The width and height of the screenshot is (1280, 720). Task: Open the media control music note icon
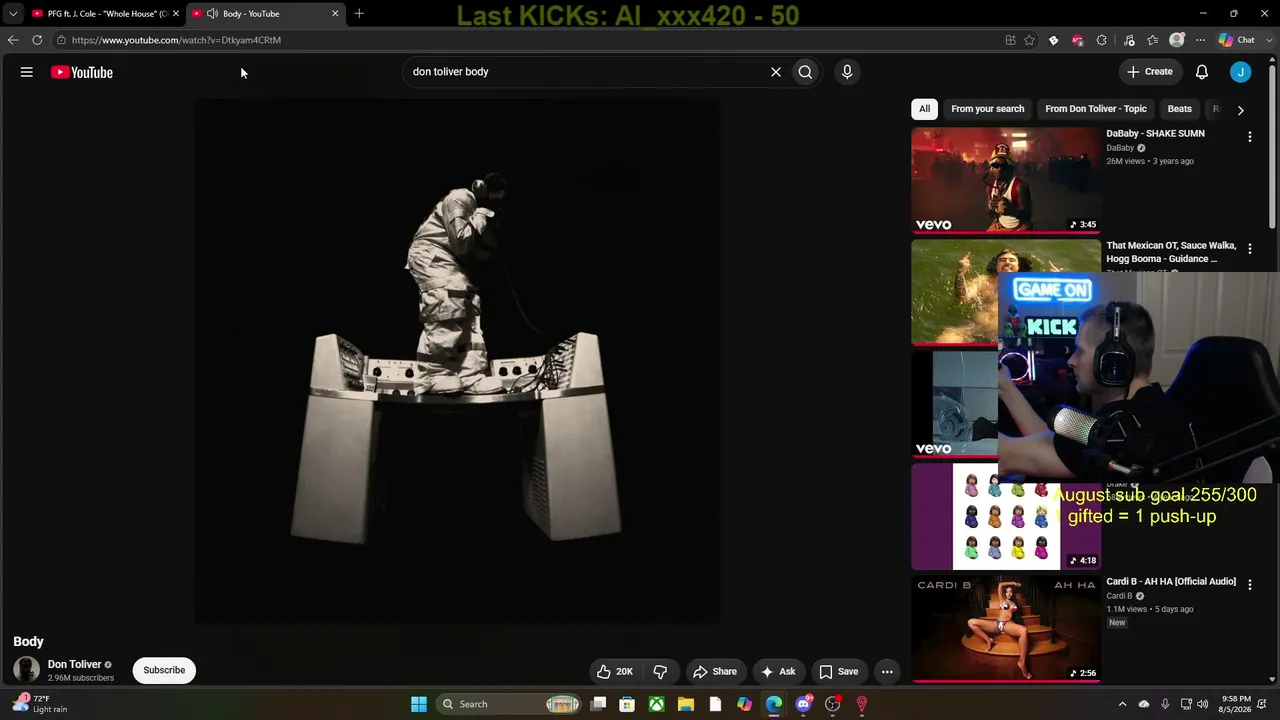point(1129,40)
